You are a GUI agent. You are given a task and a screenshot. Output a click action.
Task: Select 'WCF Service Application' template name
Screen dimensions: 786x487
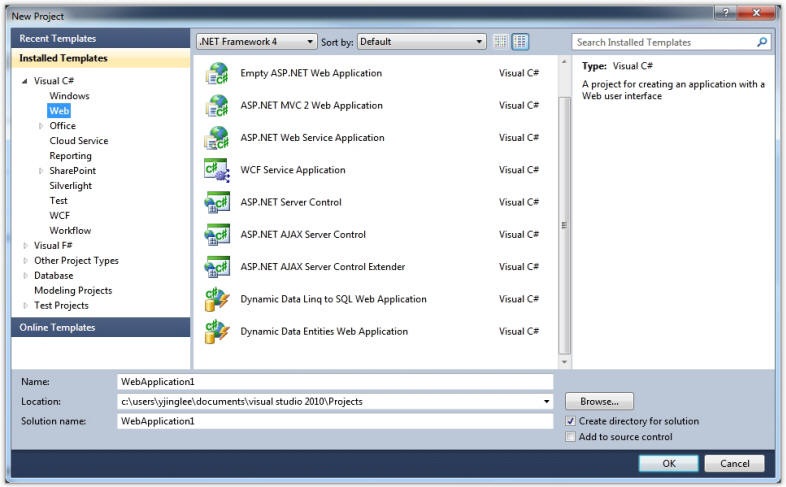293,170
